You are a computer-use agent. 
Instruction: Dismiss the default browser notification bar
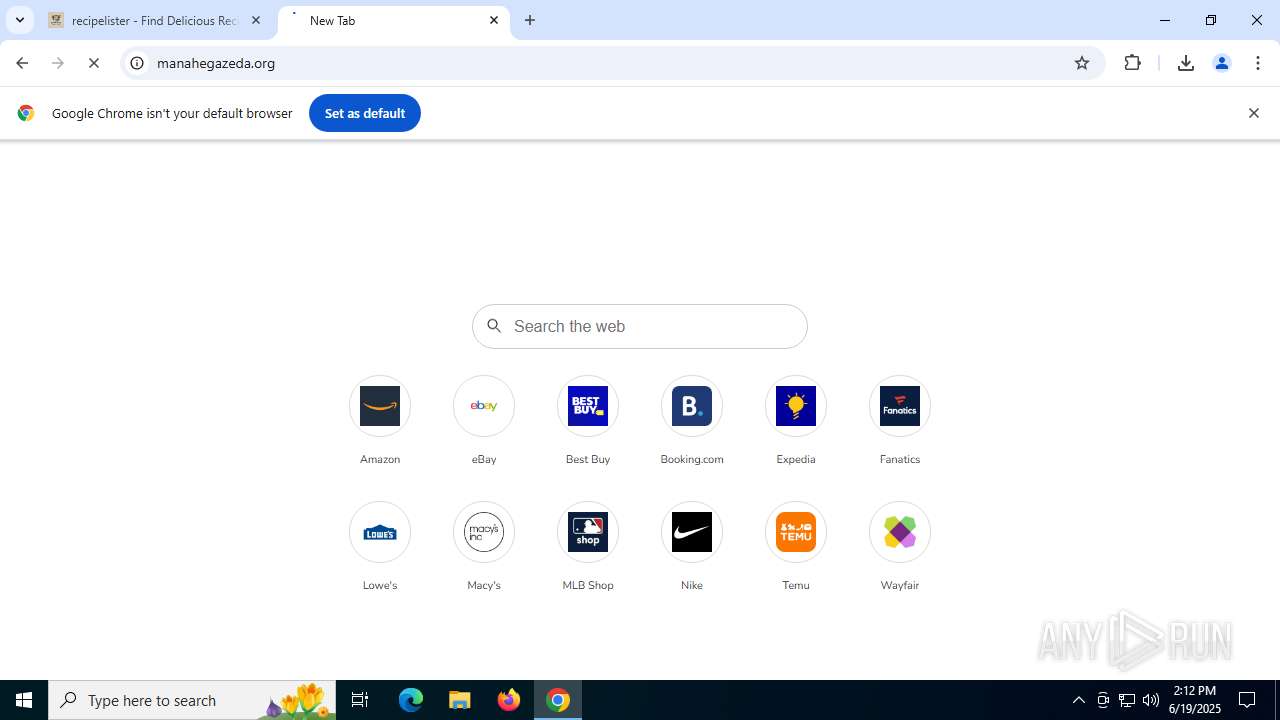(x=1254, y=113)
